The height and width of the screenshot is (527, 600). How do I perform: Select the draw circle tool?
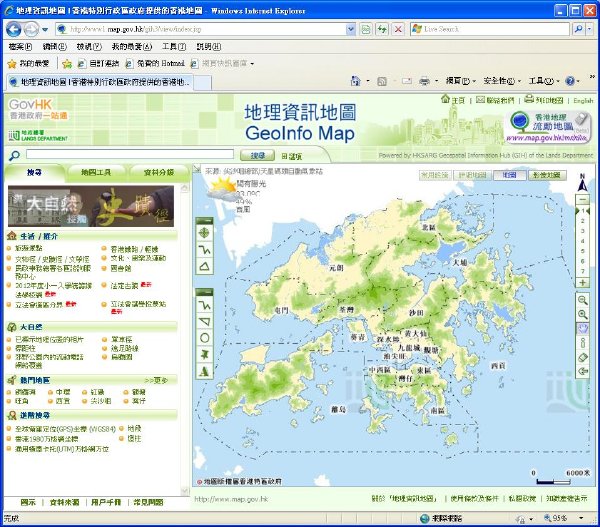[x=204, y=338]
